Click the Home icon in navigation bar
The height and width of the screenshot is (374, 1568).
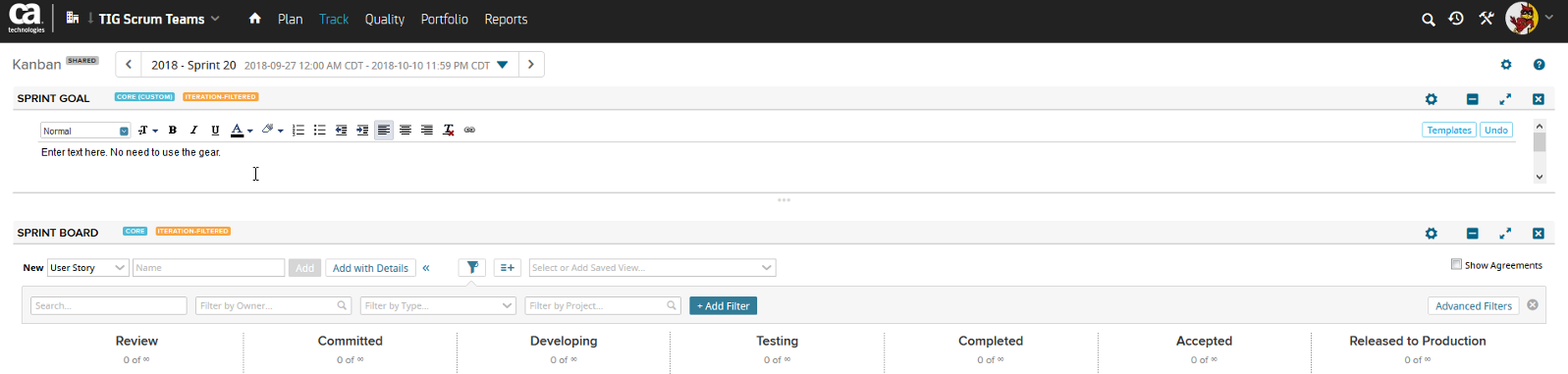point(255,19)
